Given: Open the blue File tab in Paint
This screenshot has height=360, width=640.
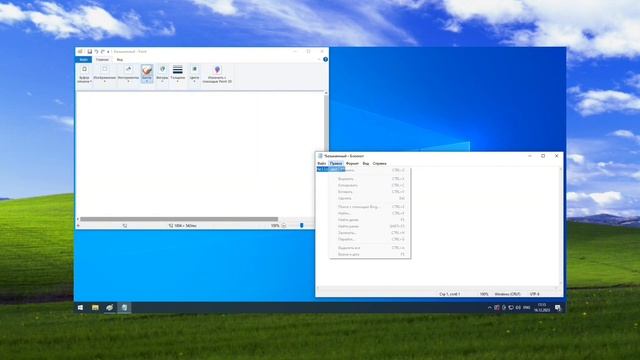Looking at the screenshot, I should (83, 60).
